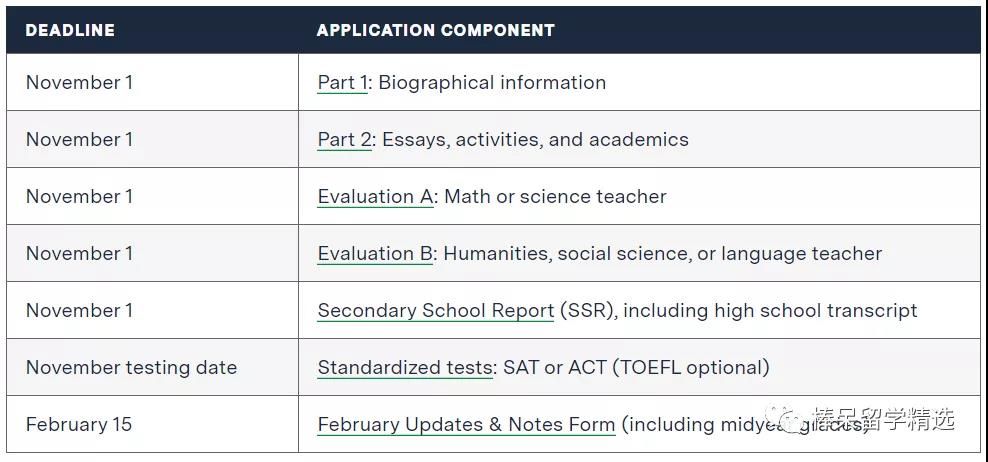Viewport: 988px width, 462px height.
Task: Click SAT or ACT (TOEFL optional) text
Action: pos(636,367)
